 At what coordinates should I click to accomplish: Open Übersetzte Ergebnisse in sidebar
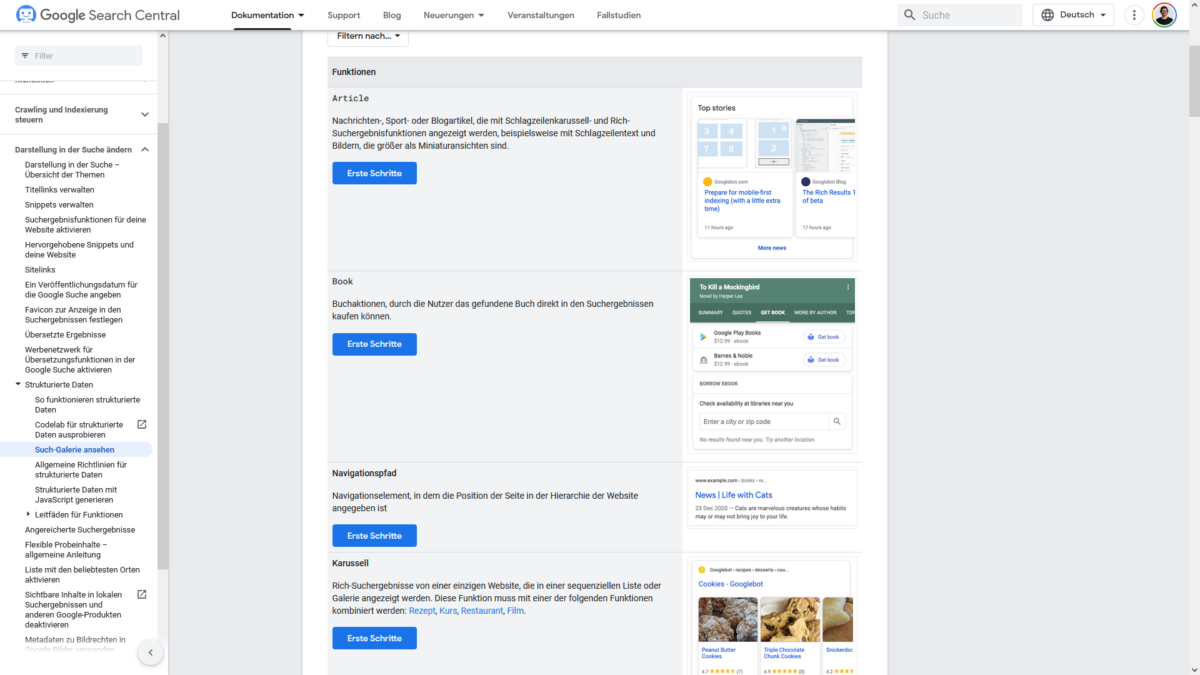pyautogui.click(x=65, y=334)
